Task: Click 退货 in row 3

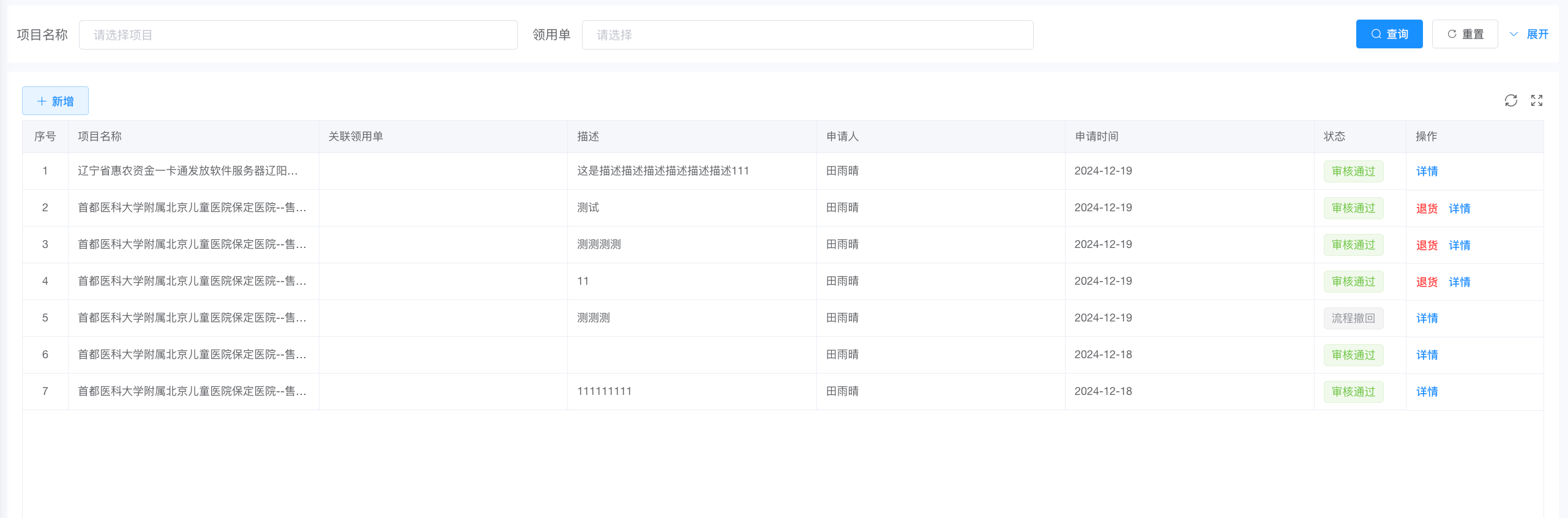Action: pyautogui.click(x=1427, y=245)
